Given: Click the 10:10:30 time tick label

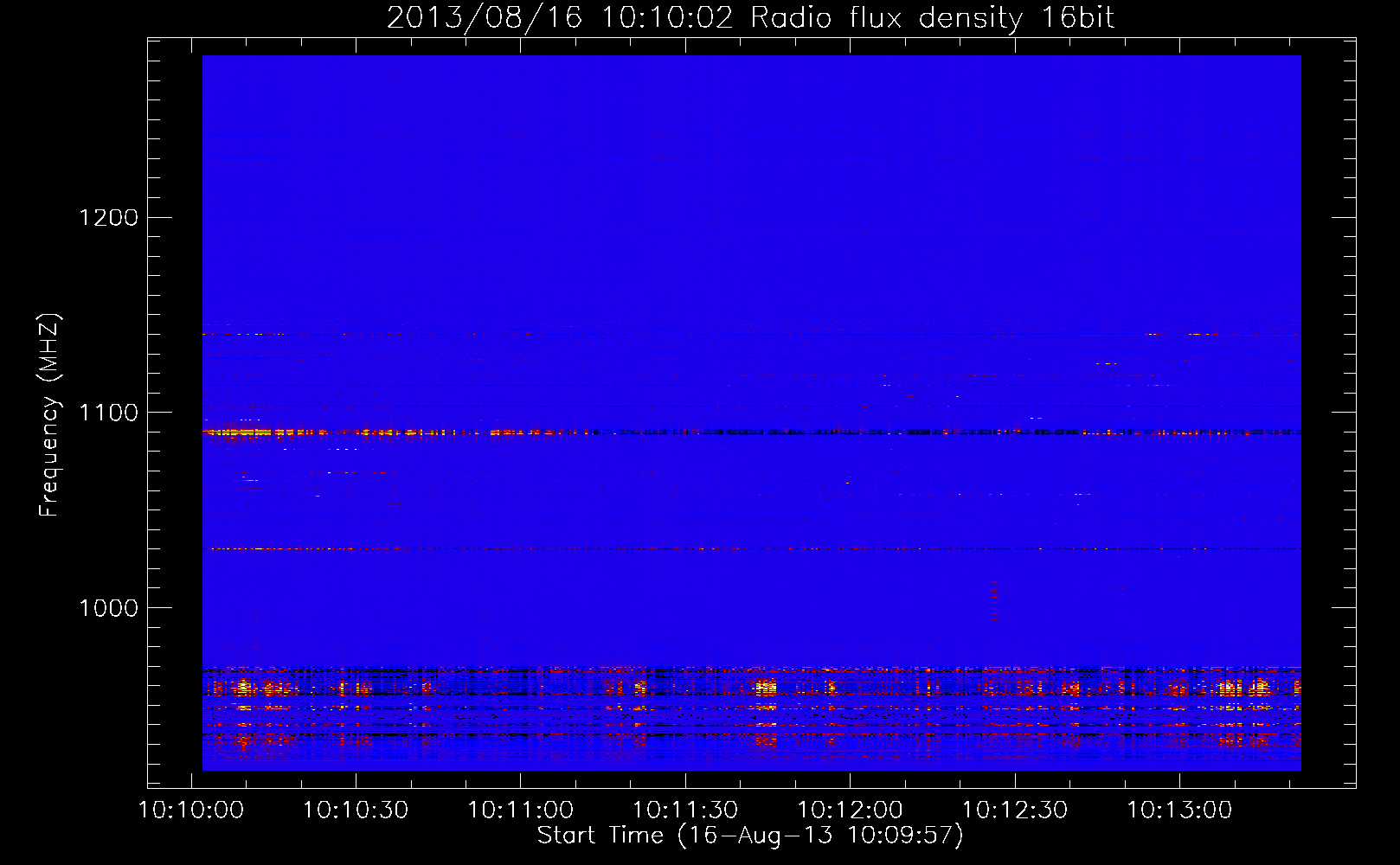Looking at the screenshot, I should click(x=356, y=811).
